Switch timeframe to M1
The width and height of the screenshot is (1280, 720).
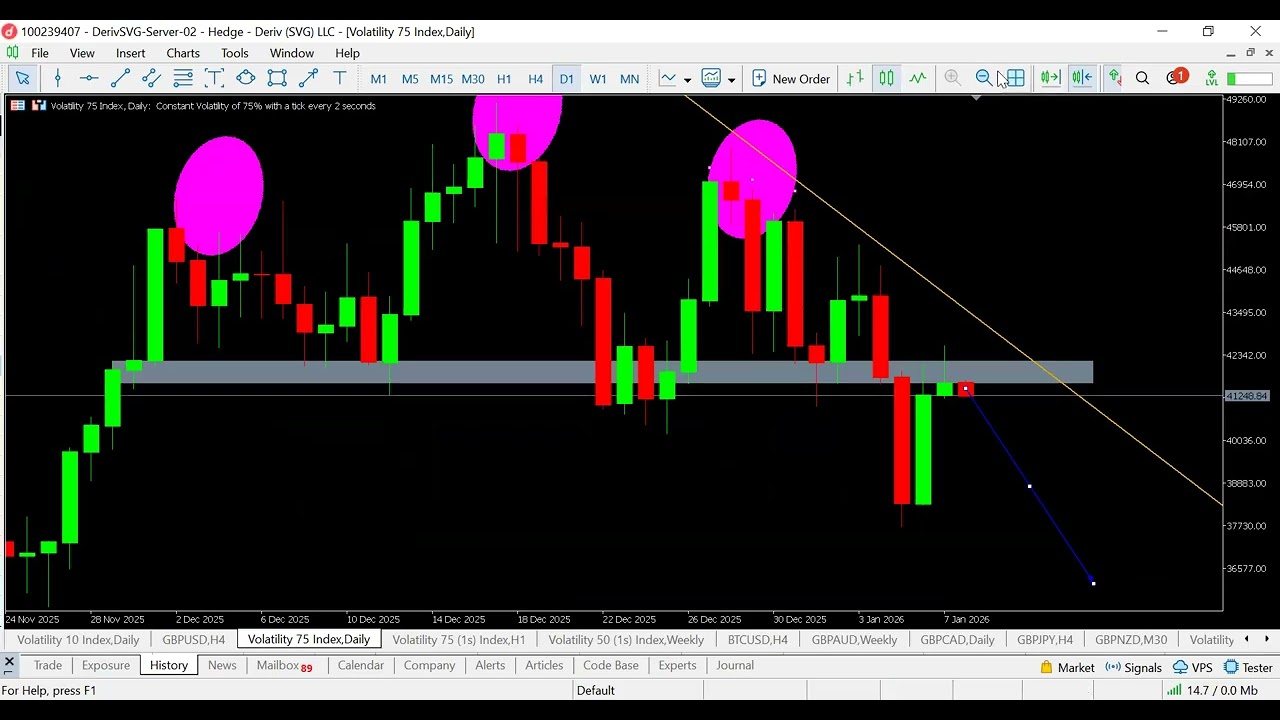point(379,79)
